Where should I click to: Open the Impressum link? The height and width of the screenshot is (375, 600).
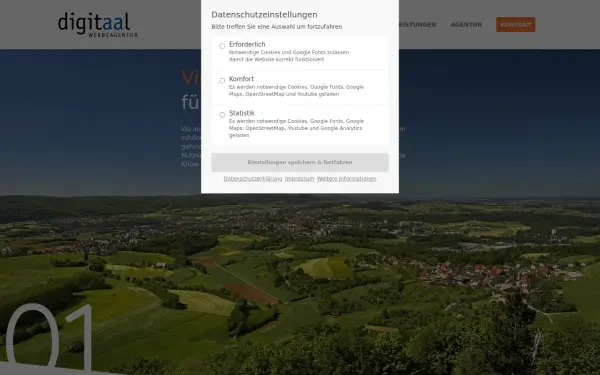pyautogui.click(x=300, y=179)
